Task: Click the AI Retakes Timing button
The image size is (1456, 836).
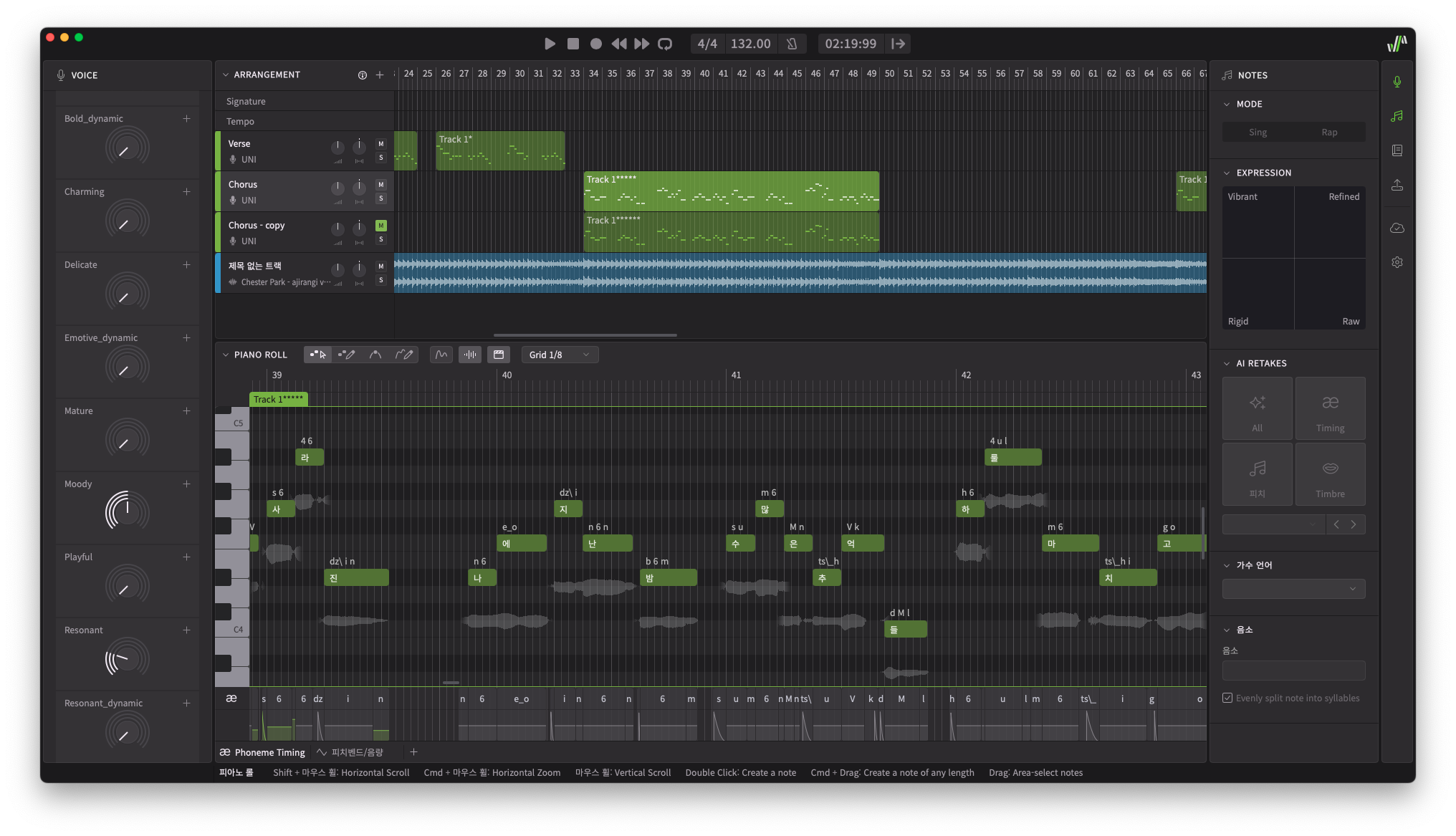Action: coord(1329,409)
